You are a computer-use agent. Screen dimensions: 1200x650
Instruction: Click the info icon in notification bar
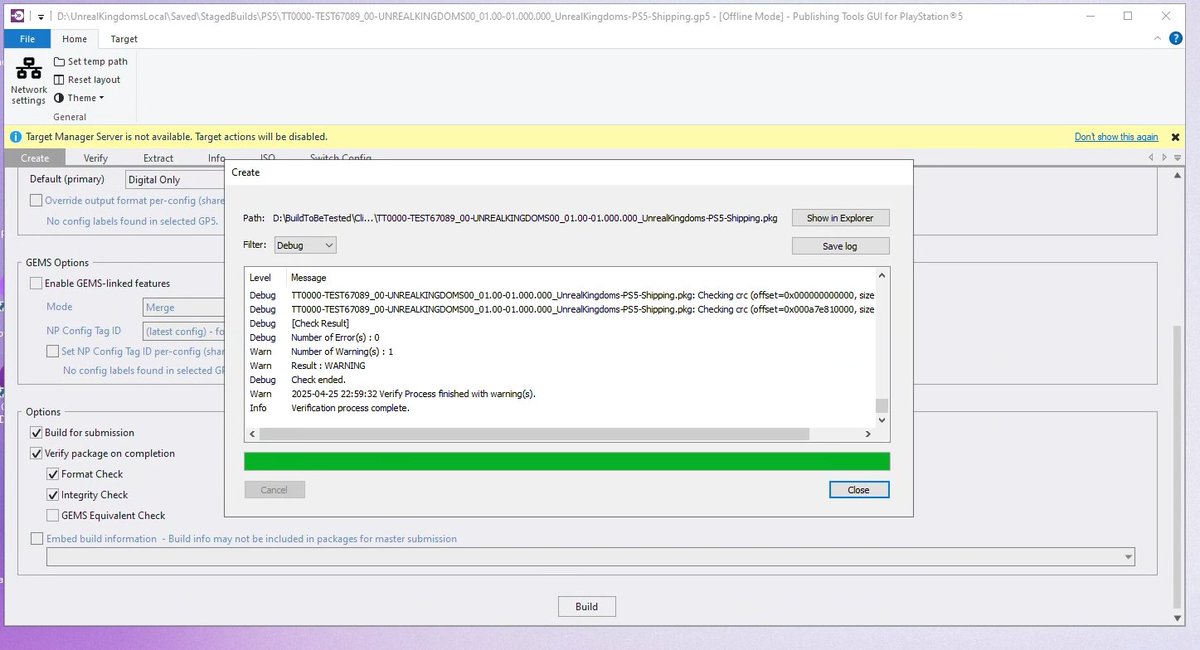click(x=15, y=137)
